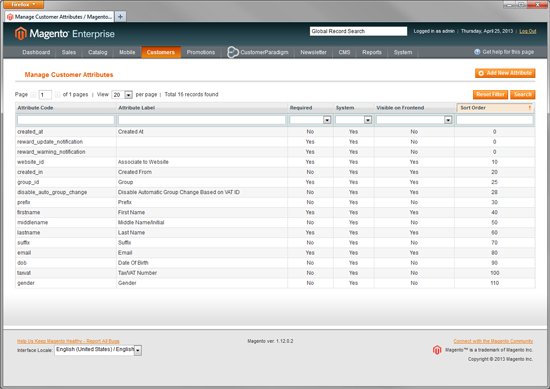The height and width of the screenshot is (389, 550).
Task: Click Add New Attribute button
Action: [505, 73]
